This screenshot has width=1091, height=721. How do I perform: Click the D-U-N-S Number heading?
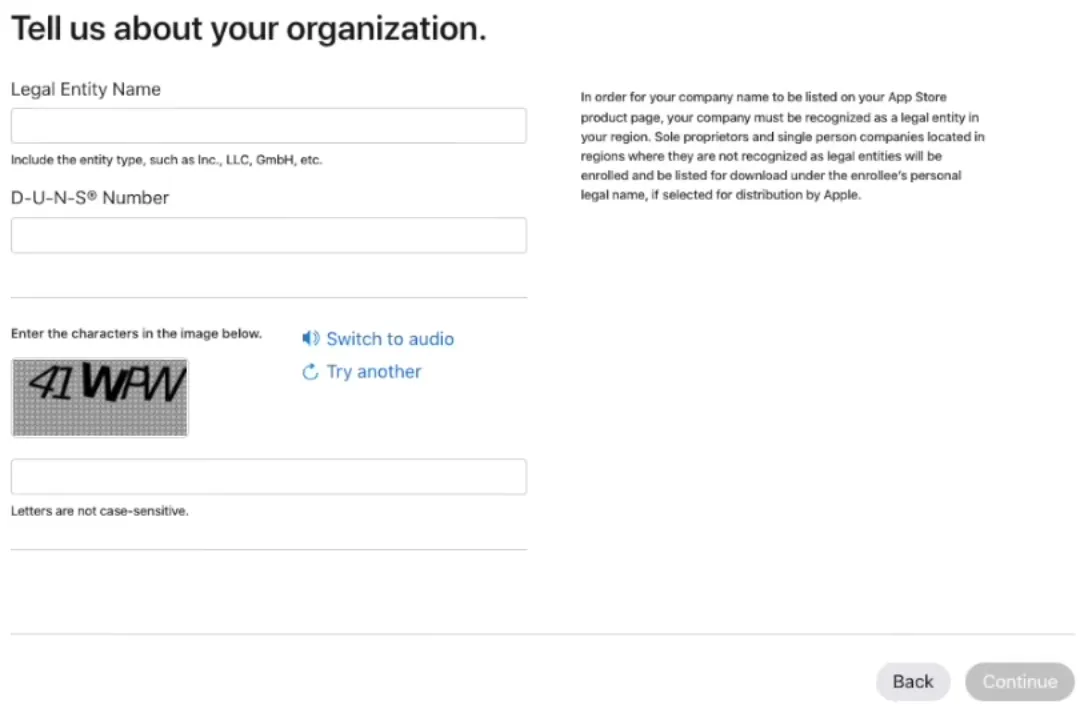[x=89, y=197]
